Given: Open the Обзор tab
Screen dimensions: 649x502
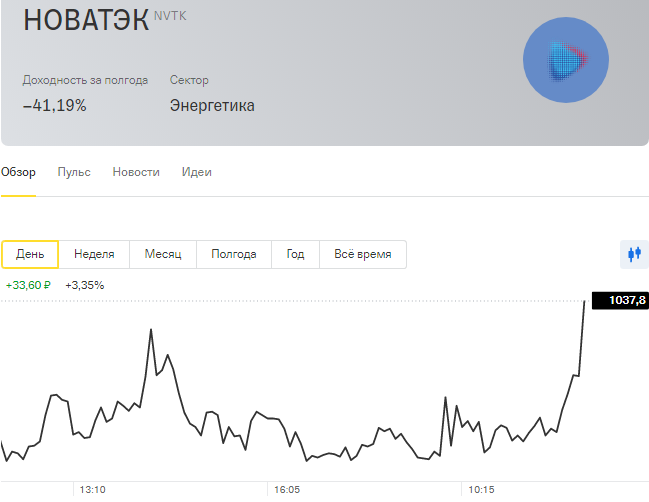Looking at the screenshot, I should click(x=18, y=172).
